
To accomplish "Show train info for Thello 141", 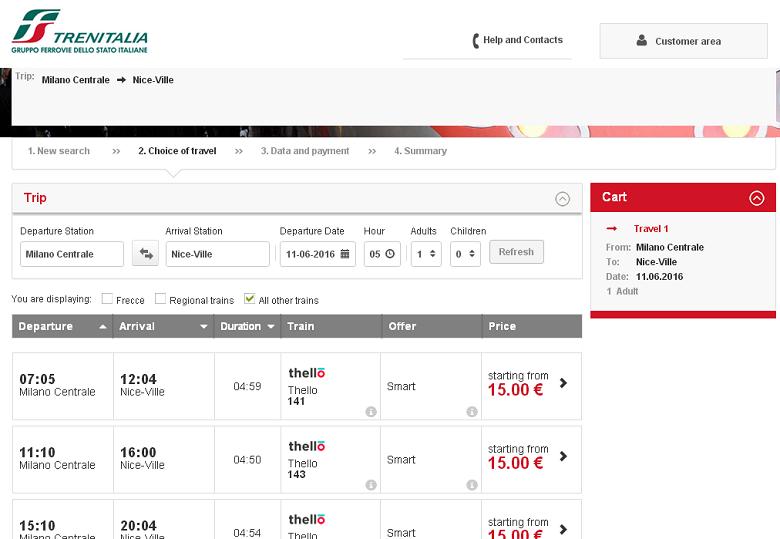I will click(371, 411).
